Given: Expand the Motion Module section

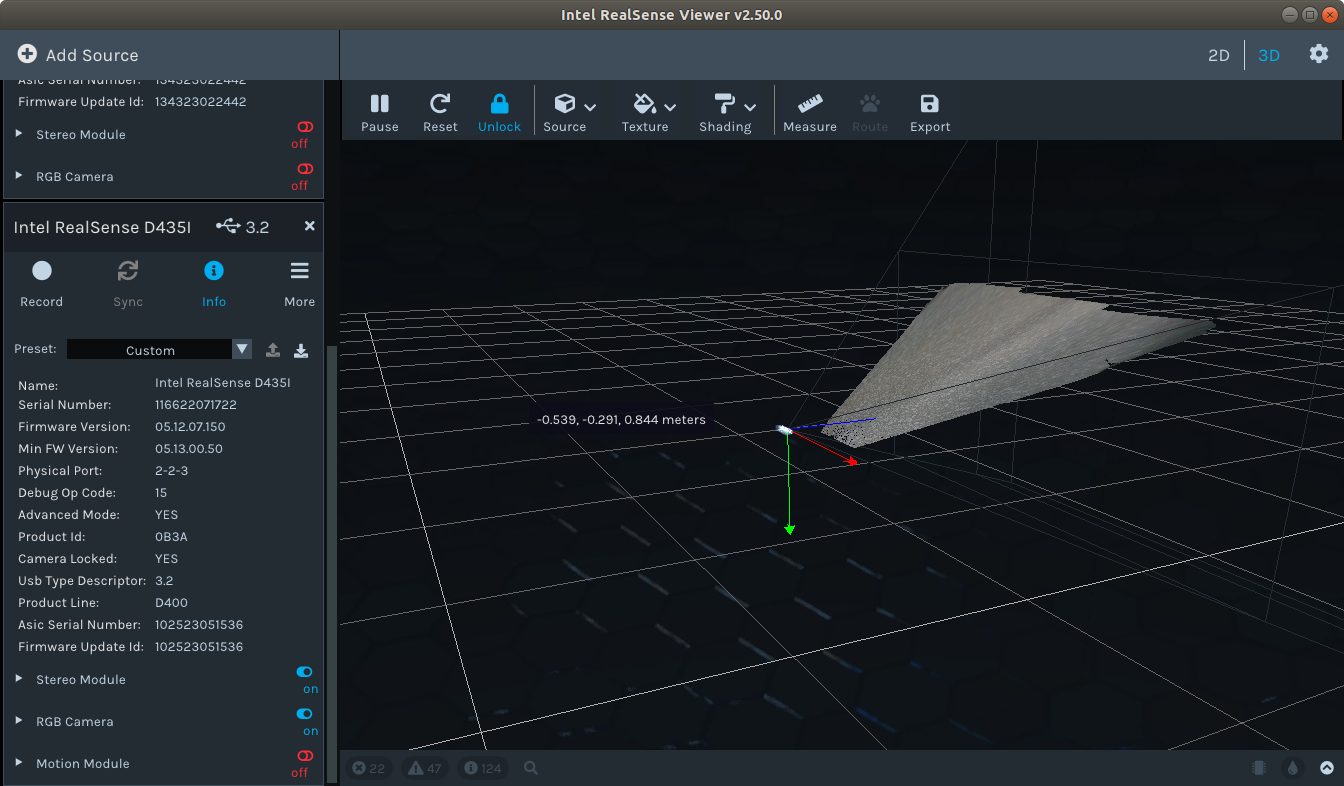Looking at the screenshot, I should point(19,763).
